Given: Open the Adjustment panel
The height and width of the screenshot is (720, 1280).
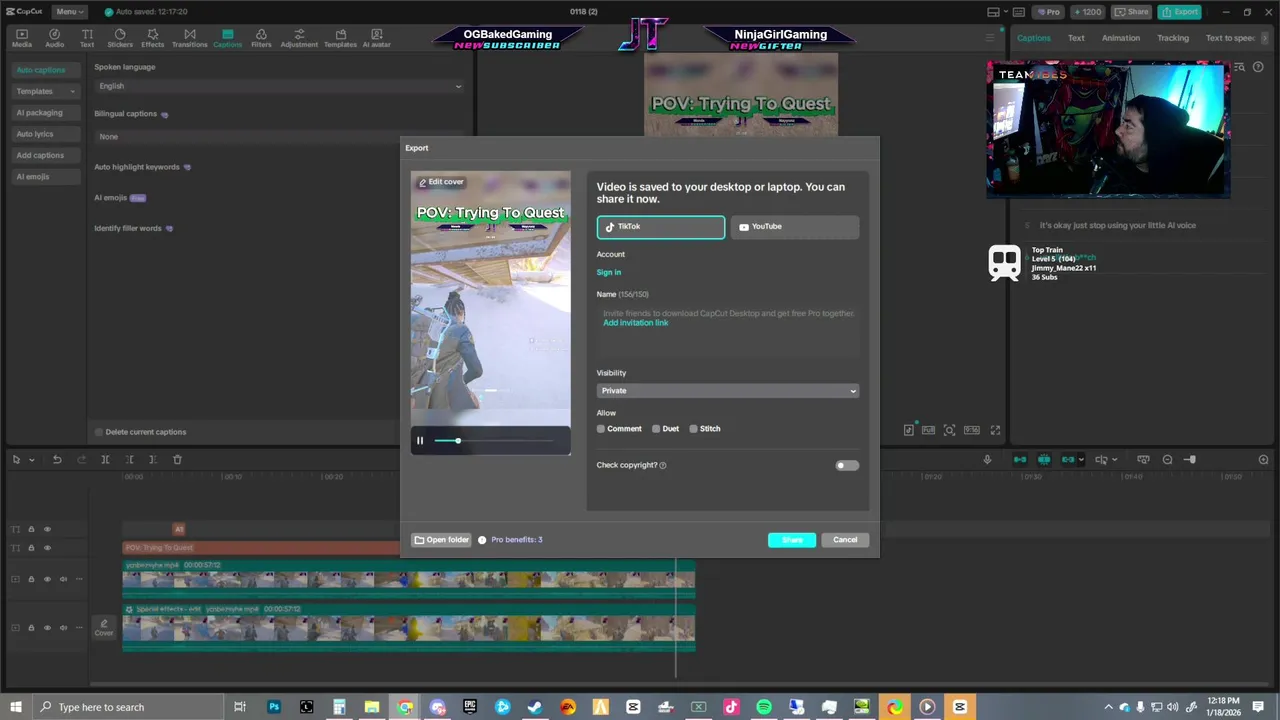Looking at the screenshot, I should tap(299, 38).
